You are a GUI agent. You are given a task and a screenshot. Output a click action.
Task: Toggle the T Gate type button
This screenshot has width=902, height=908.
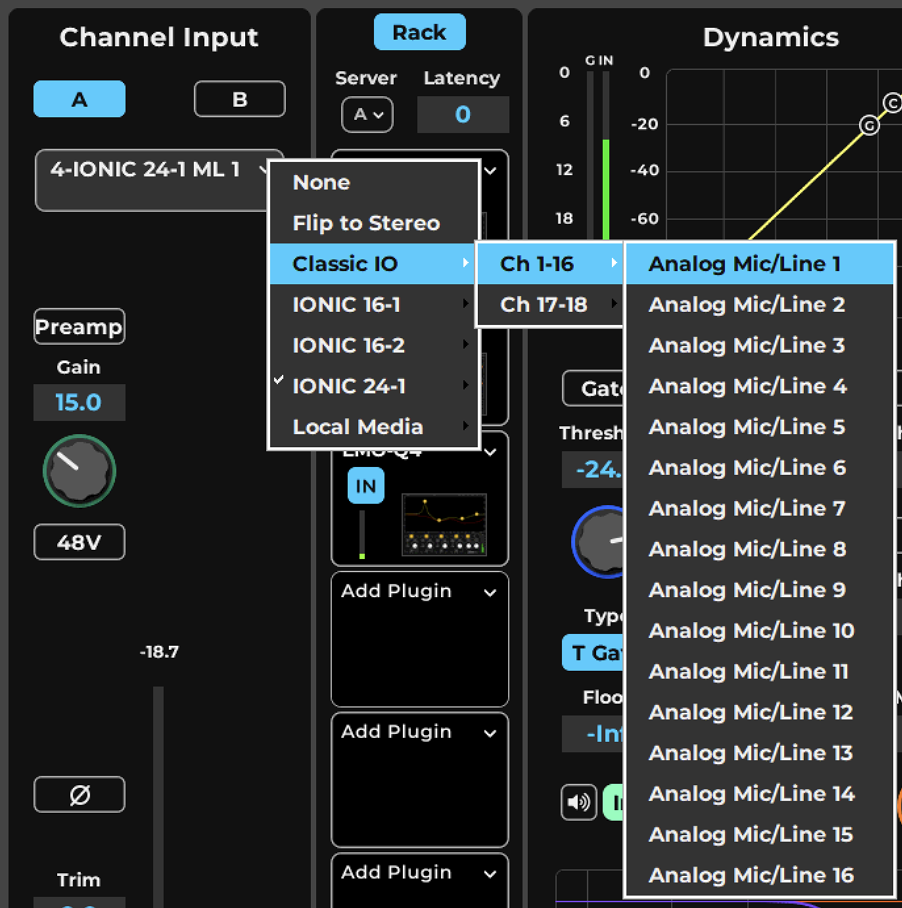point(594,653)
